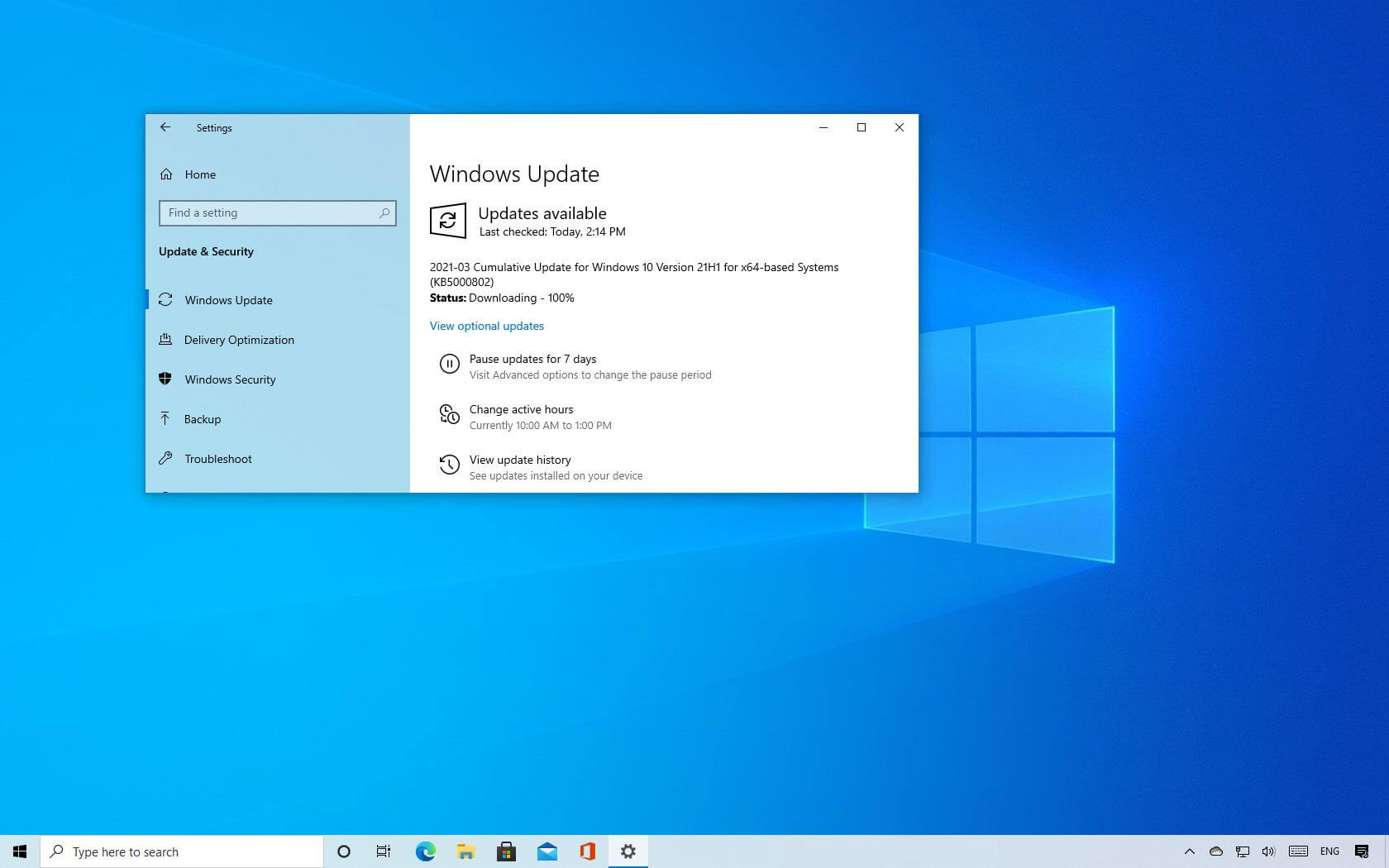Click the Last checked: Today, 2:14 PM text
This screenshot has width=1389, height=868.
[552, 231]
